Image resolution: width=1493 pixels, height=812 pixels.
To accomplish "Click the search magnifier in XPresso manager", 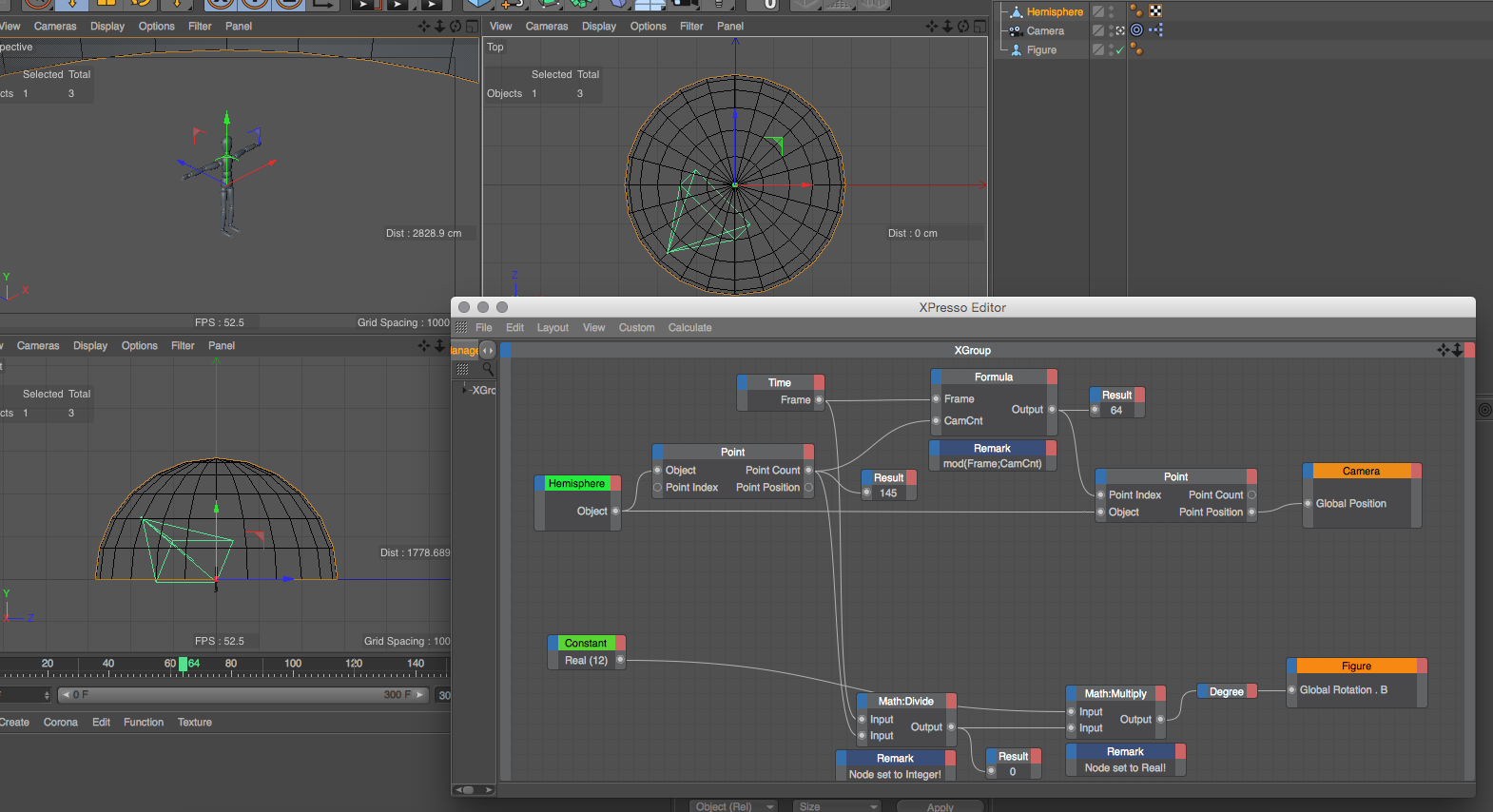I will coord(488,369).
